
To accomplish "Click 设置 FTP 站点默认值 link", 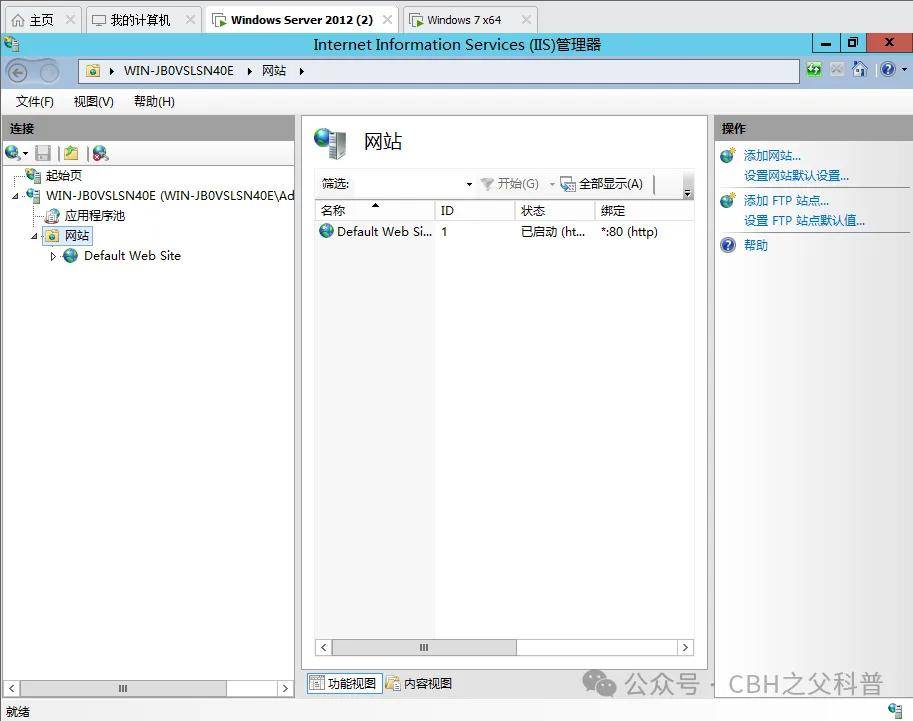I will pos(804,221).
